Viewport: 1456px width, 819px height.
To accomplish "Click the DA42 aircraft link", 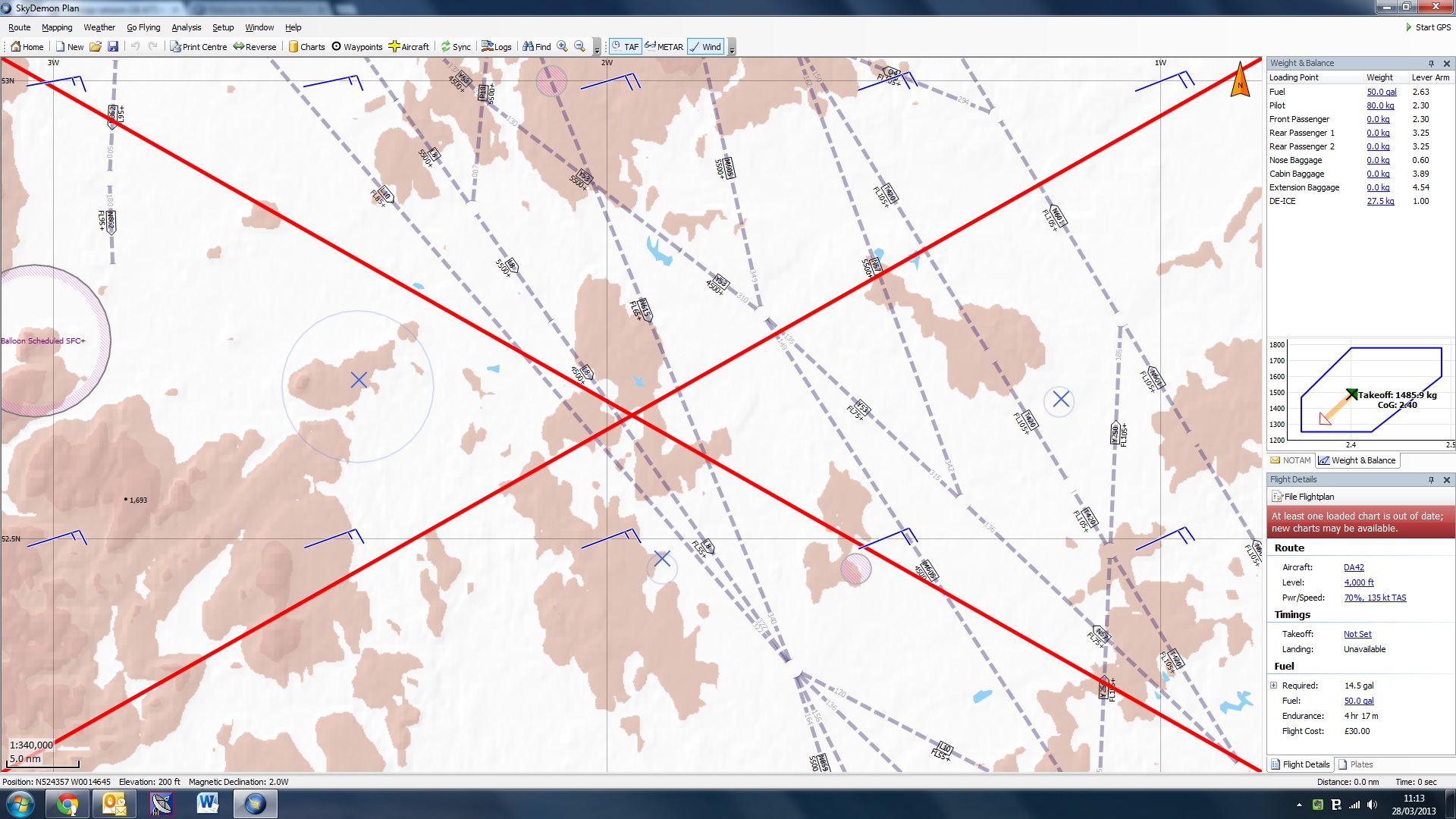I will pos(1354,567).
